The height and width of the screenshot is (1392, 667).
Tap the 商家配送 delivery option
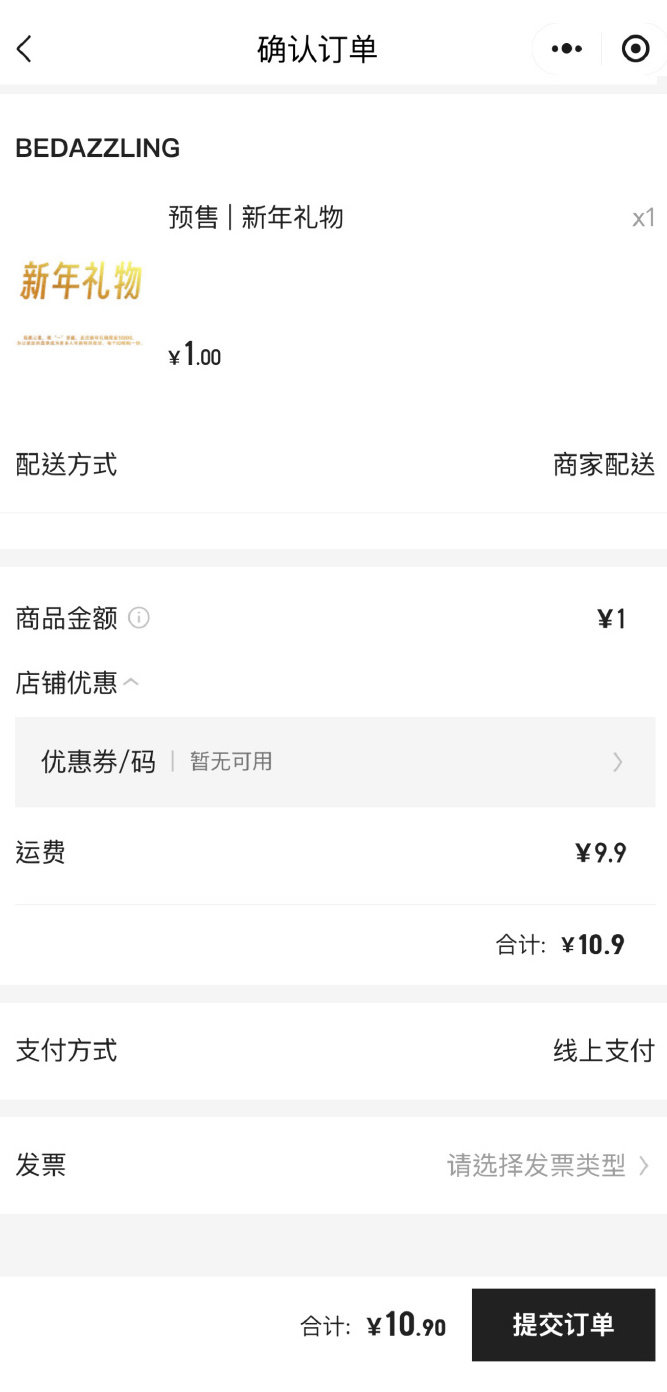604,464
